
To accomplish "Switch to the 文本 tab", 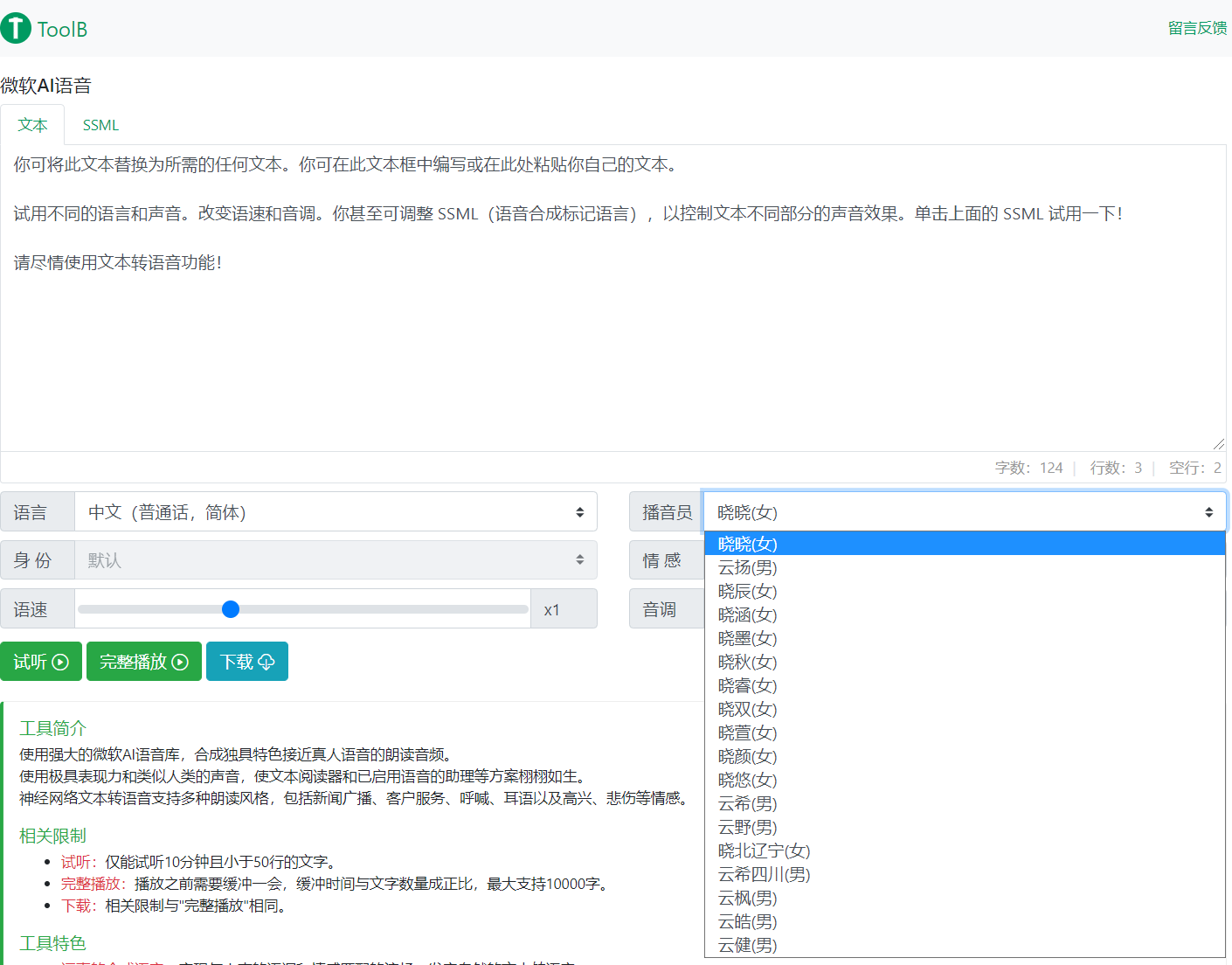I will coord(32,124).
